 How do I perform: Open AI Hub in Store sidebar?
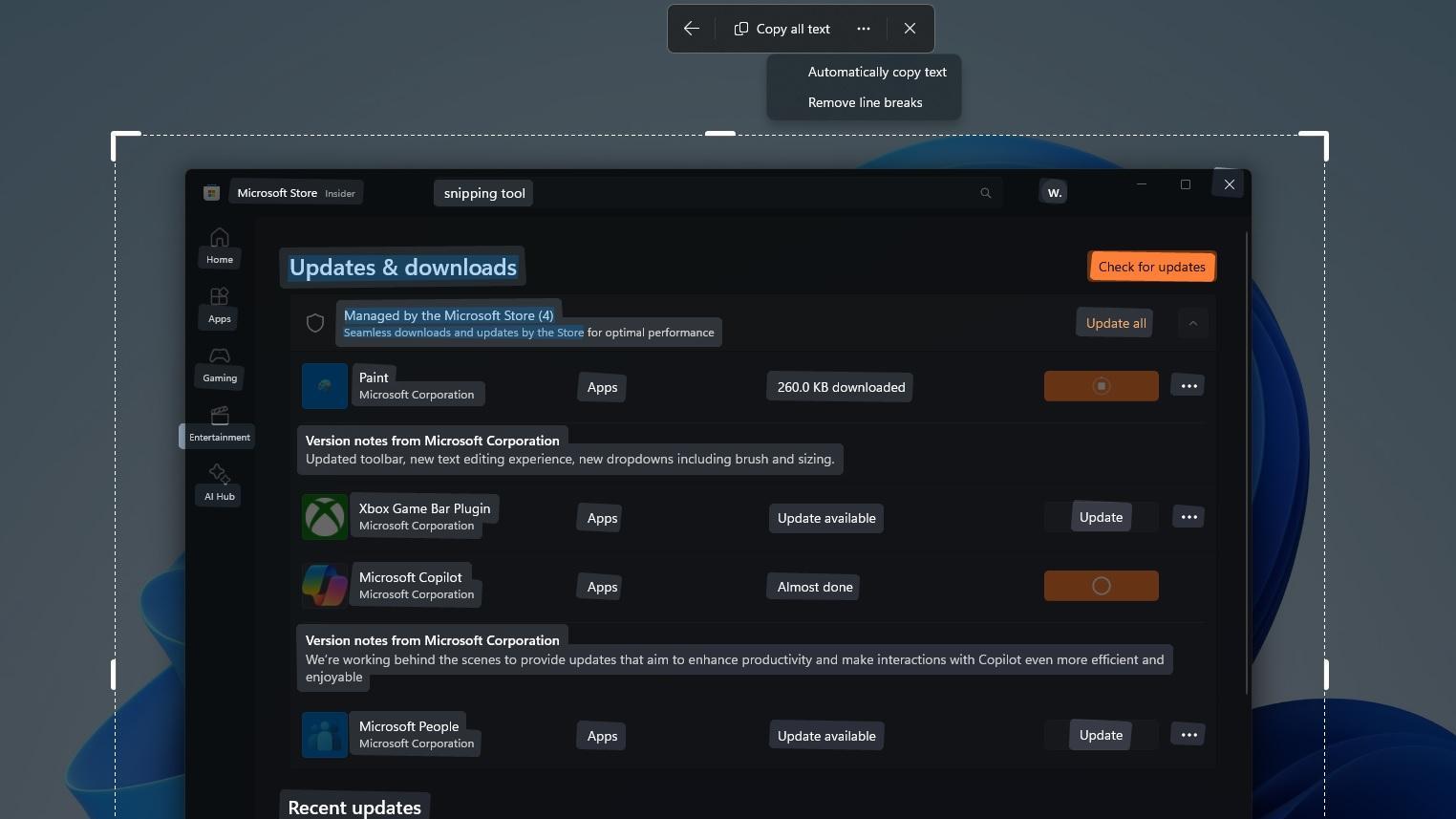[x=220, y=484]
